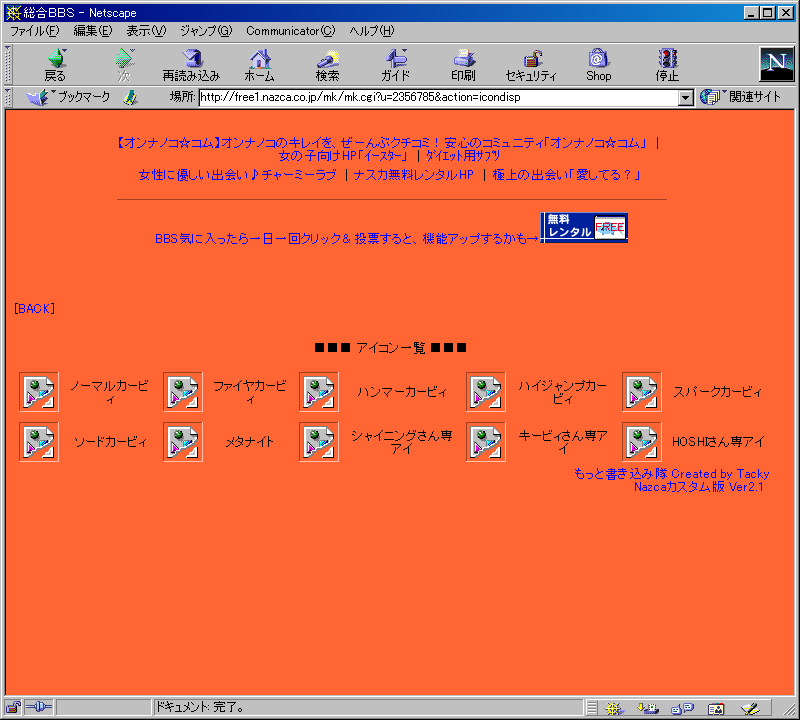
Task: Click the ファイヤカービィ icon image
Action: tap(183, 392)
